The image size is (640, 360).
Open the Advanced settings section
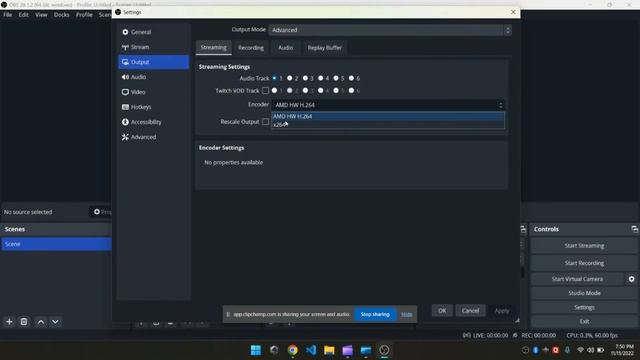pos(153,137)
